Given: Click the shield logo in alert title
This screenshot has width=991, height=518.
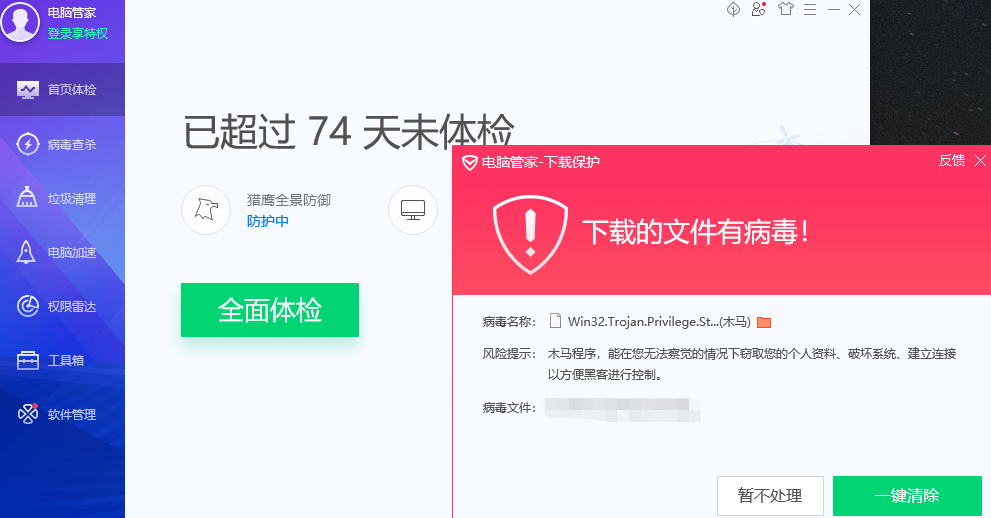Looking at the screenshot, I should tap(470, 163).
